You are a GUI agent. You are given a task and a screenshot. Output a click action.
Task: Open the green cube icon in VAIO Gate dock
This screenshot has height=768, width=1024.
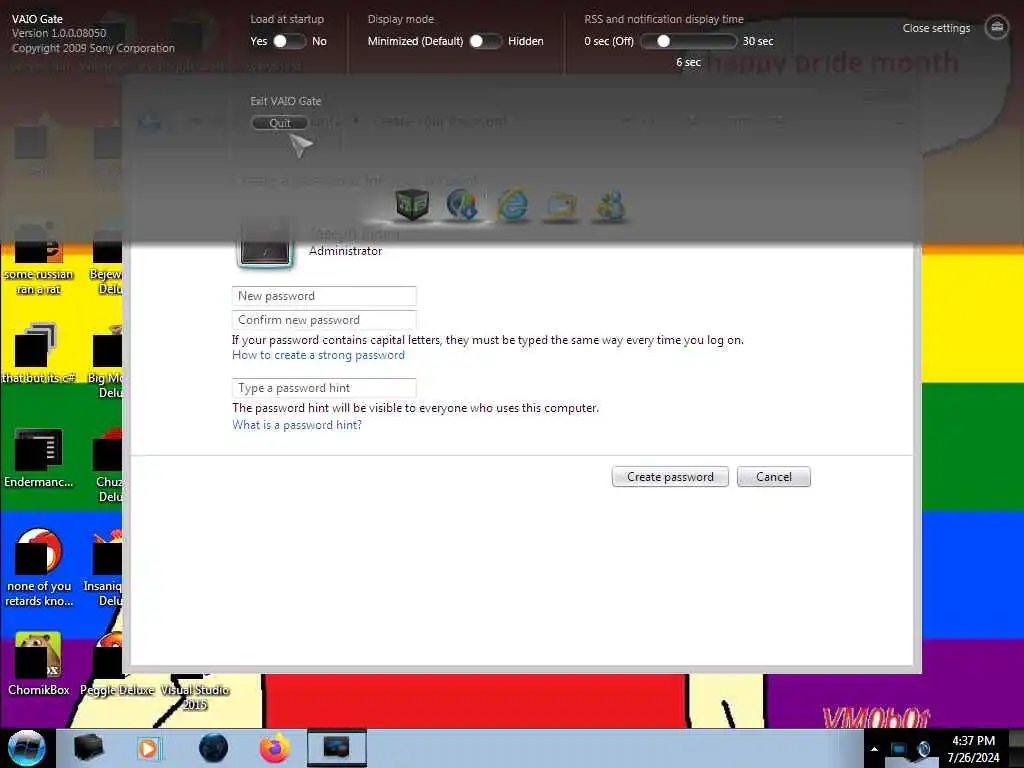pyautogui.click(x=412, y=204)
